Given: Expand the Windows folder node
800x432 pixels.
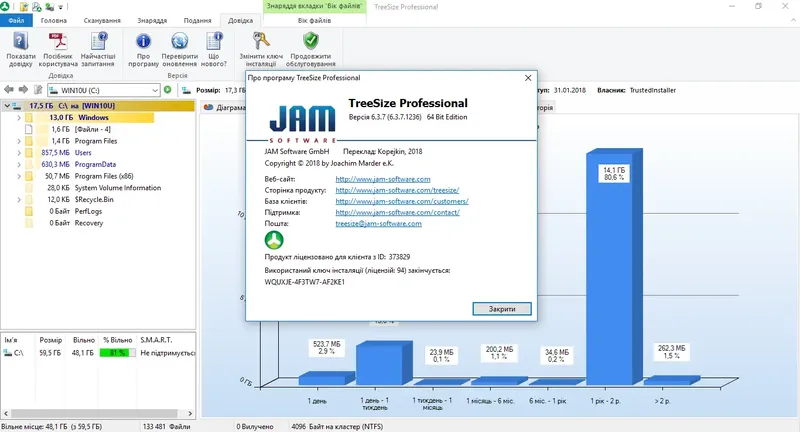Looking at the screenshot, I should [19, 117].
